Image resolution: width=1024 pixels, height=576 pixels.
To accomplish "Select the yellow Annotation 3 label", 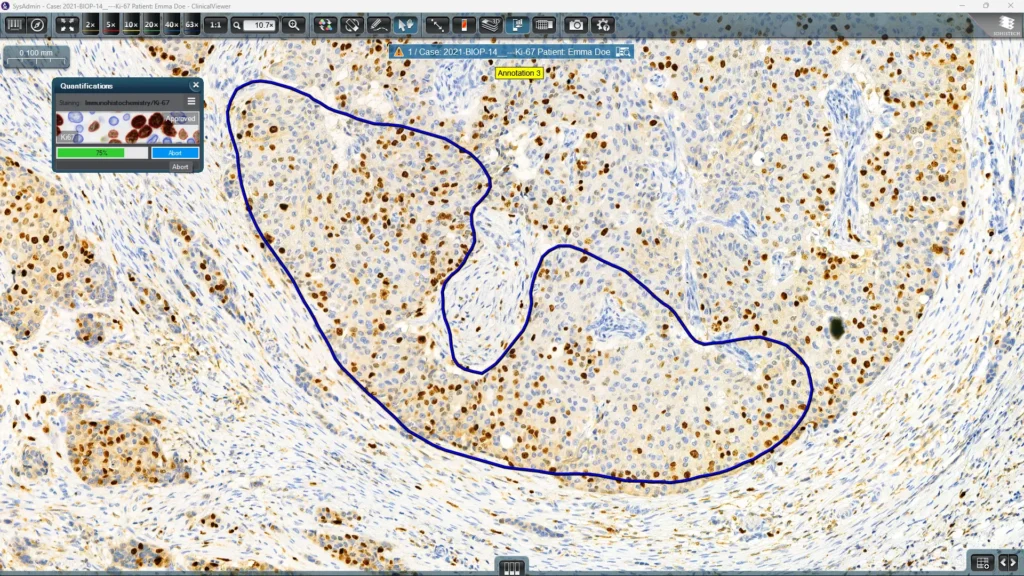I will click(519, 73).
